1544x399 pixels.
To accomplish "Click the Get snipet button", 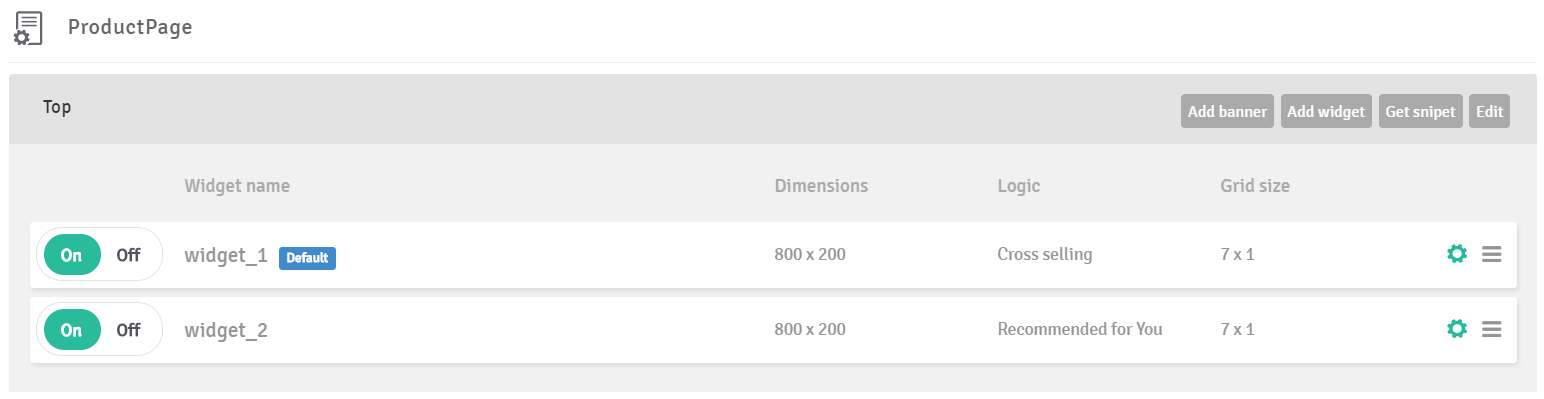I will click(1421, 111).
